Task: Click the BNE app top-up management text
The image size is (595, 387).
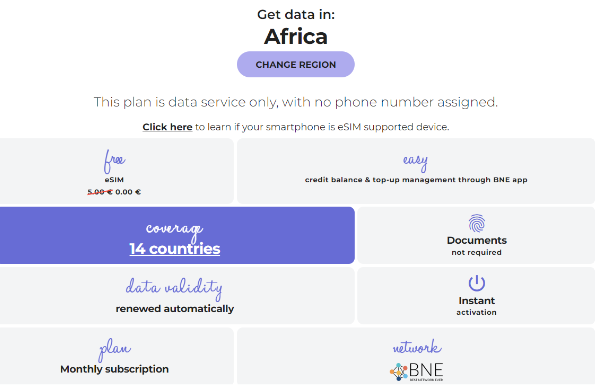Action: point(416,179)
